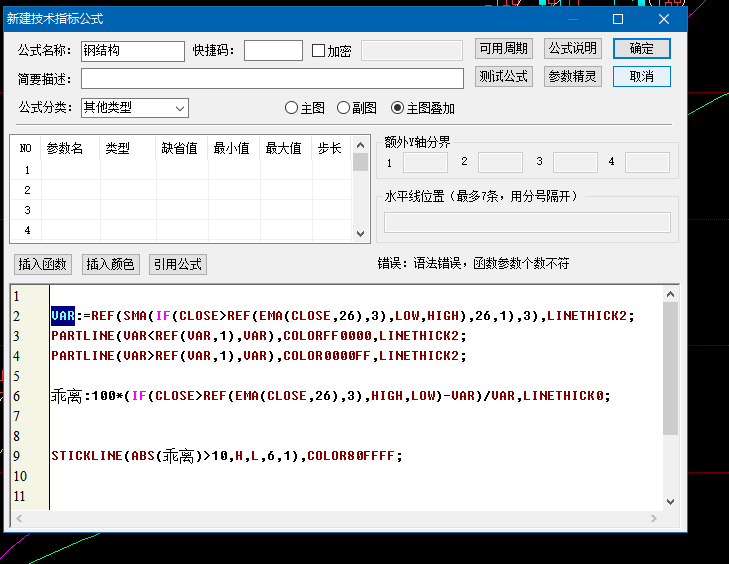Maximize the 新建技术指标公式 dialog window
The width and height of the screenshot is (729, 564).
tap(618, 19)
